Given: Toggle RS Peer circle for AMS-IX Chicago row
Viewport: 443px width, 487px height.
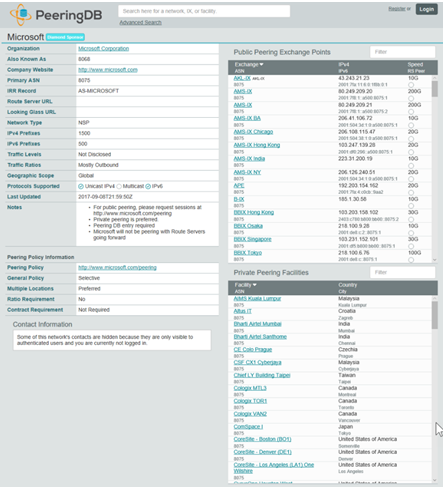Looking at the screenshot, I should click(411, 138).
